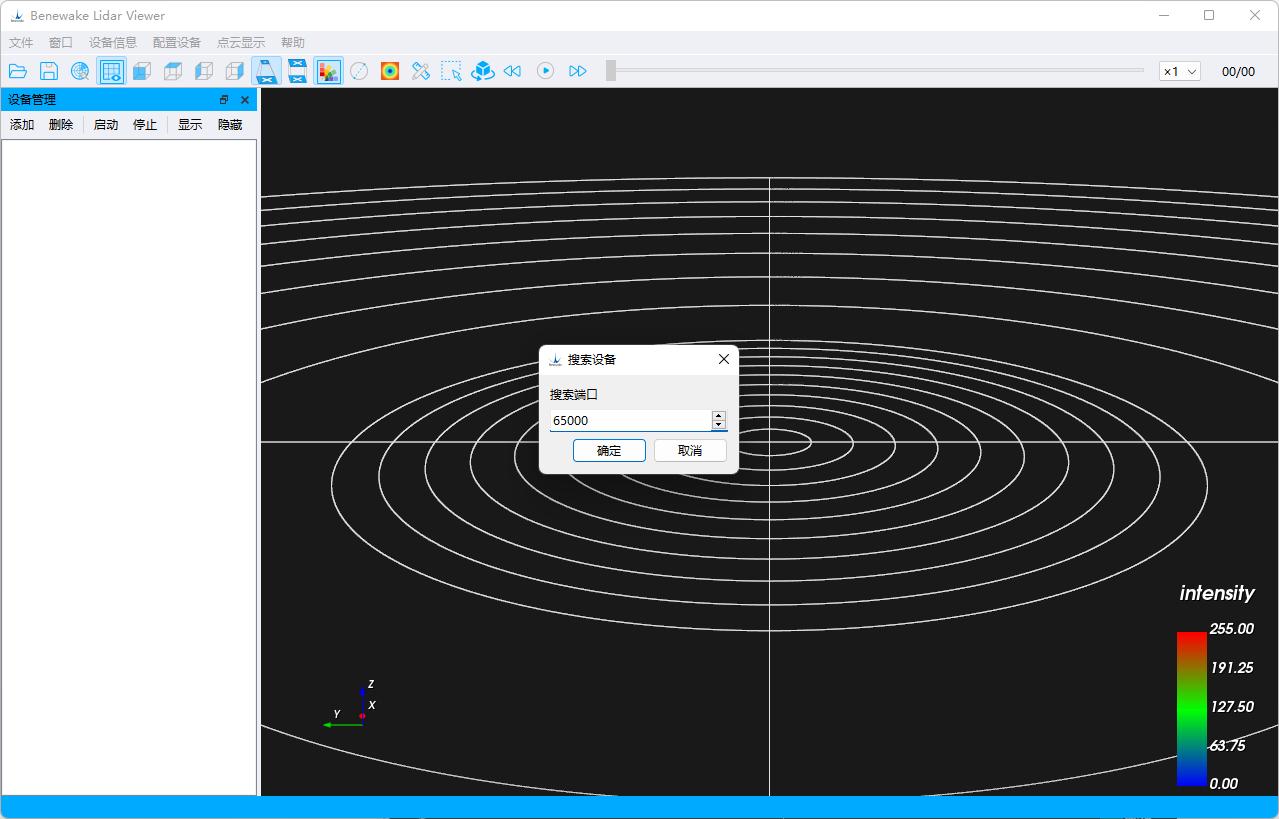Image resolution: width=1279 pixels, height=819 pixels.
Task: Activate the dashed rectangle selection tool
Action: pyautogui.click(x=452, y=71)
